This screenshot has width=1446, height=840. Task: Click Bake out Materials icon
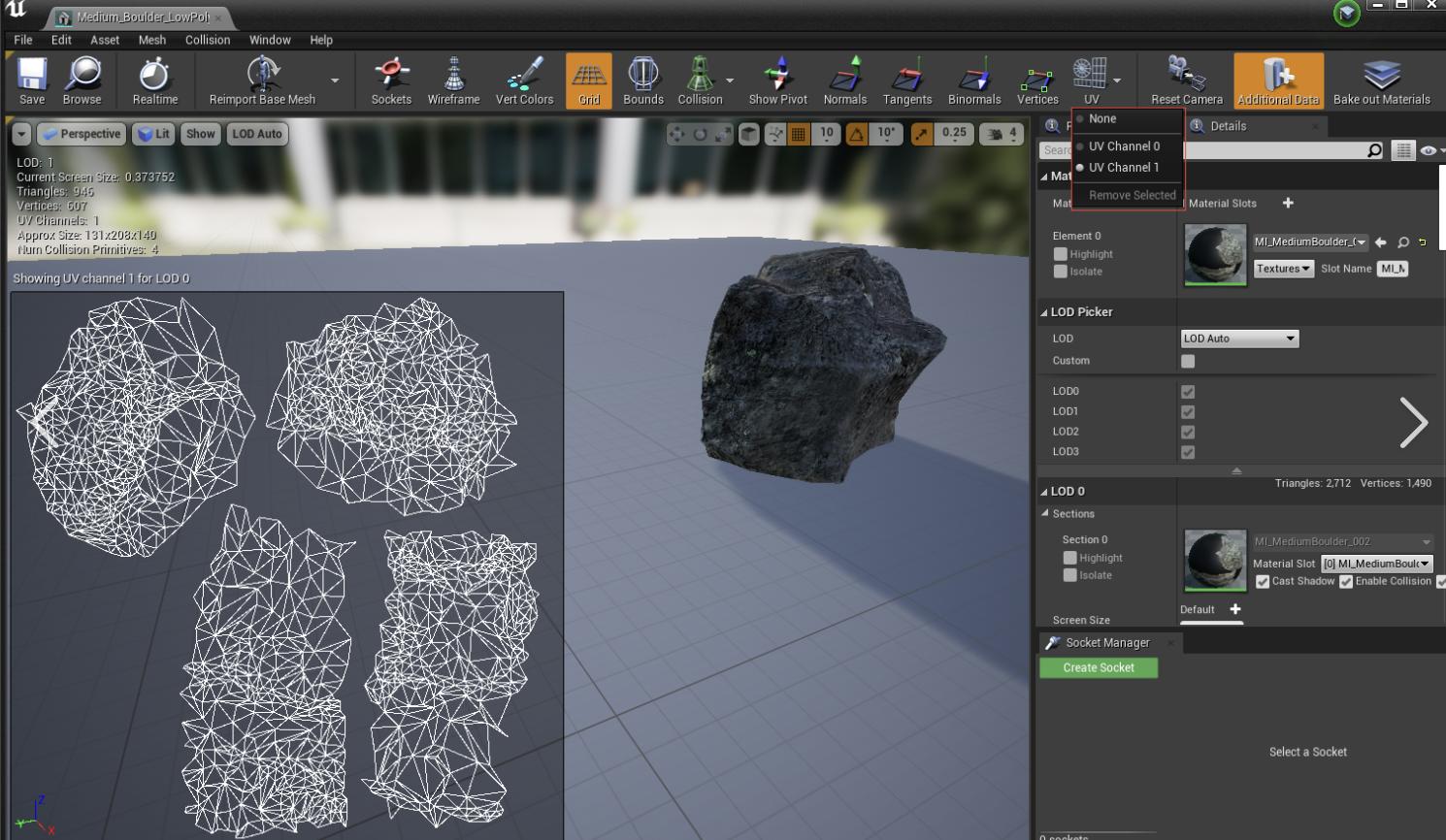pos(1381,80)
